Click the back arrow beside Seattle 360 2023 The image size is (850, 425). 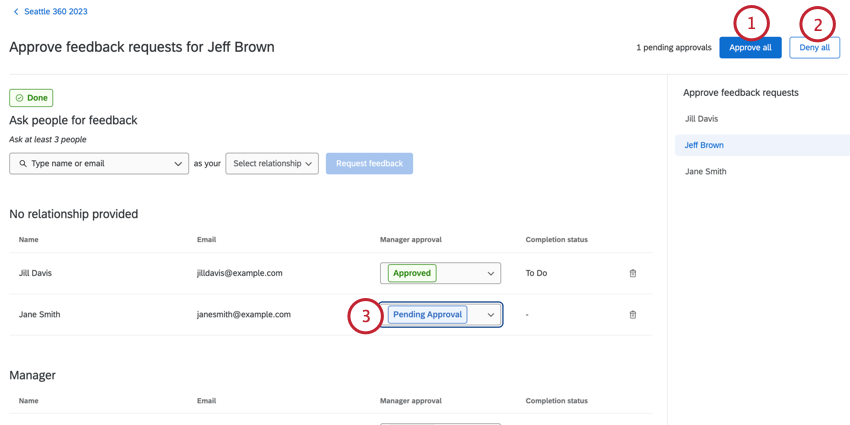[16, 12]
